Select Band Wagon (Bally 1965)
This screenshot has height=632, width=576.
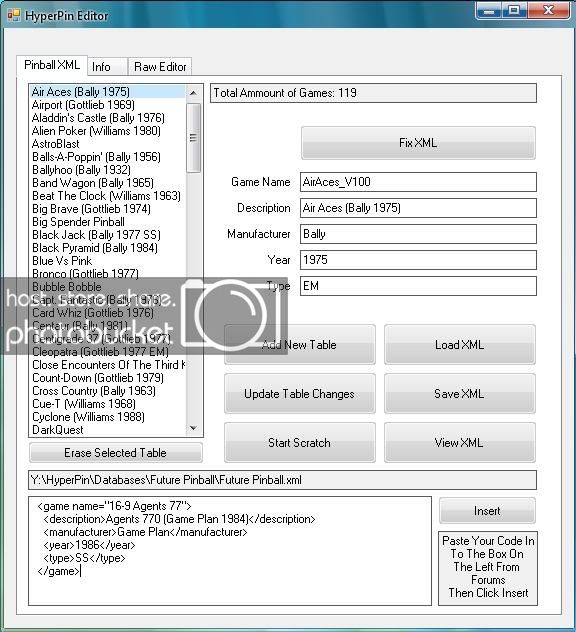click(x=108, y=183)
